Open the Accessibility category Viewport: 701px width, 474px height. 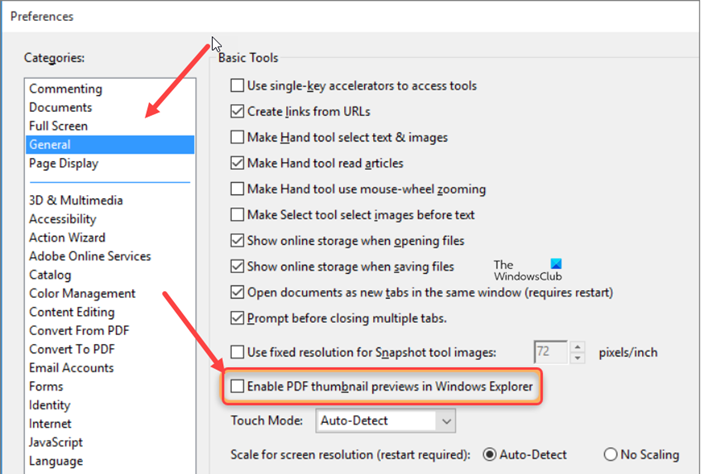point(62,219)
